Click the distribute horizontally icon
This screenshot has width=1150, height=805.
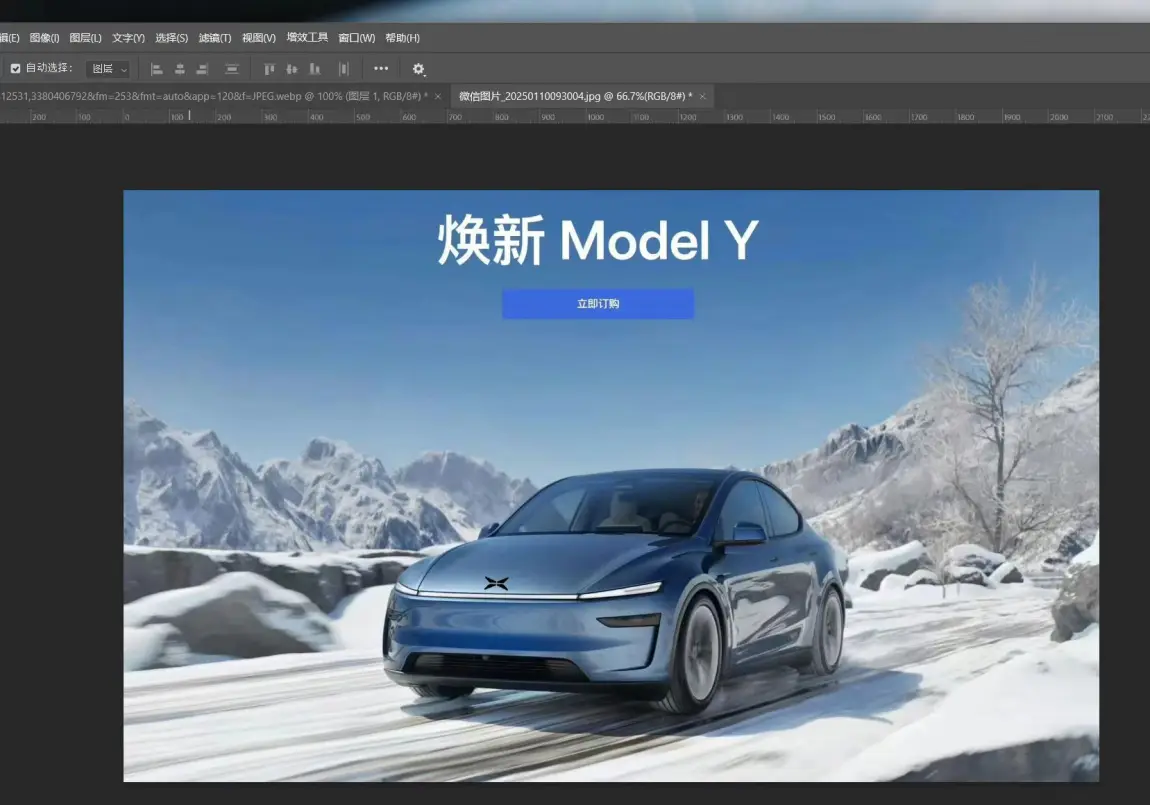click(x=343, y=69)
